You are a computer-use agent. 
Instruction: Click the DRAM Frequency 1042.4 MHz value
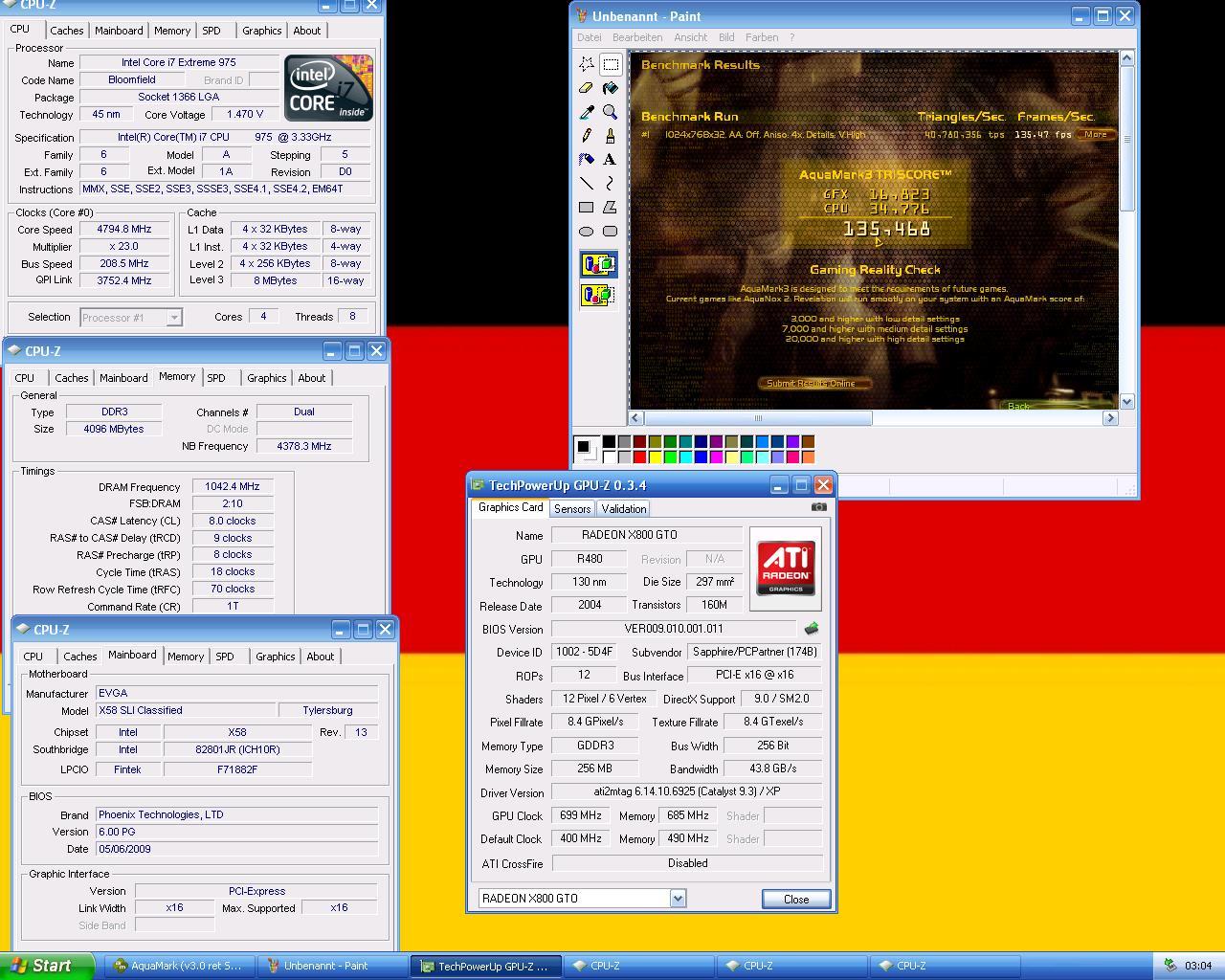233,486
